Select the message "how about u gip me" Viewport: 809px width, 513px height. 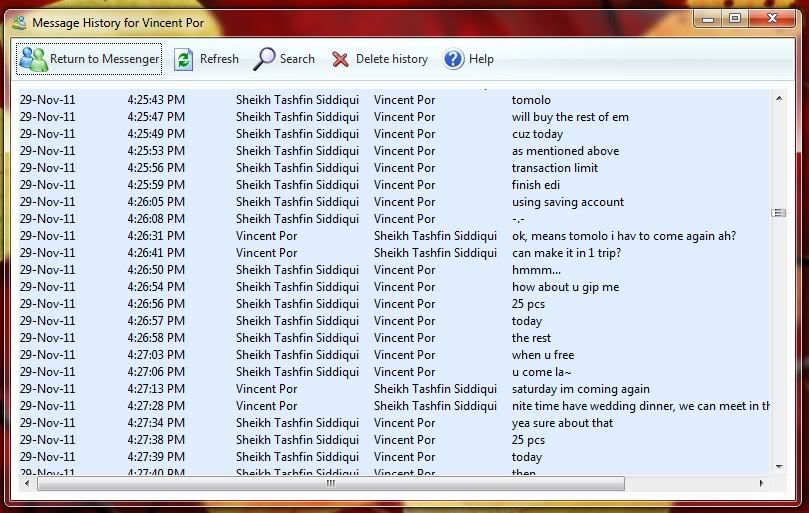(x=565, y=287)
